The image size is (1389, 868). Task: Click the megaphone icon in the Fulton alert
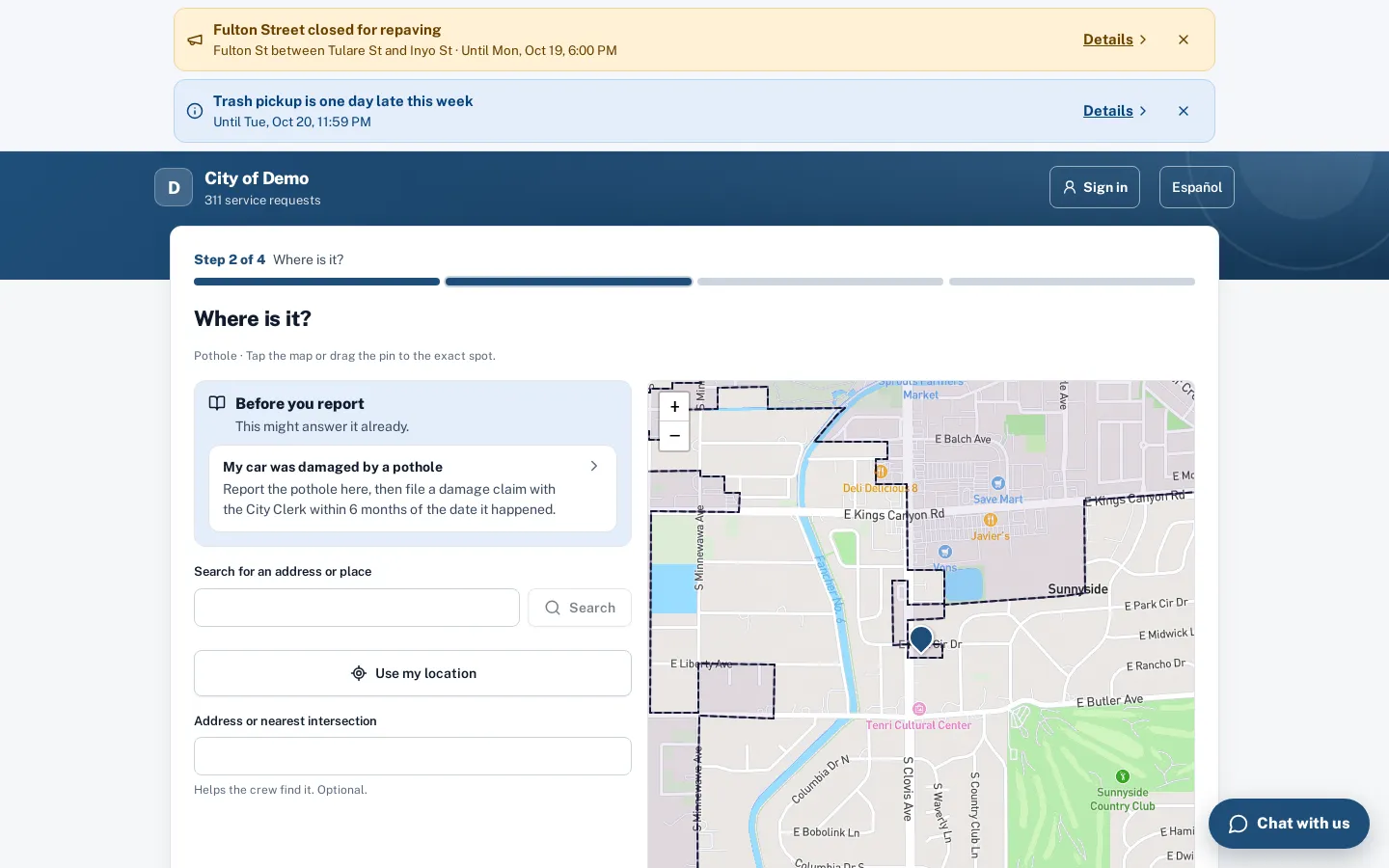coord(195,40)
